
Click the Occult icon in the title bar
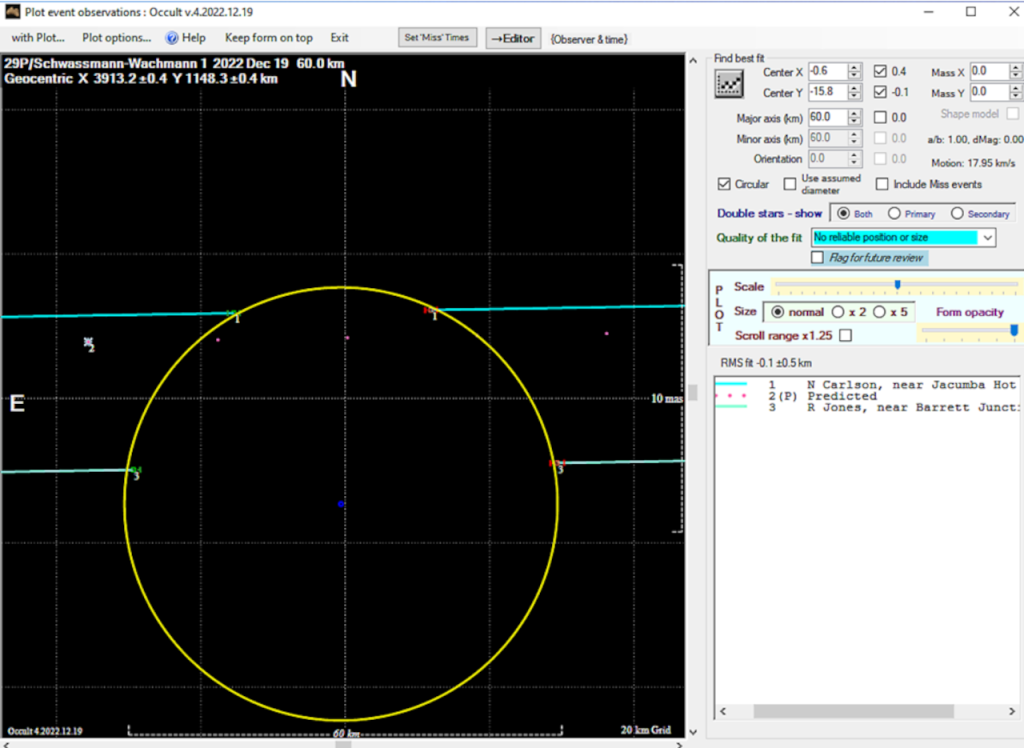click(12, 11)
